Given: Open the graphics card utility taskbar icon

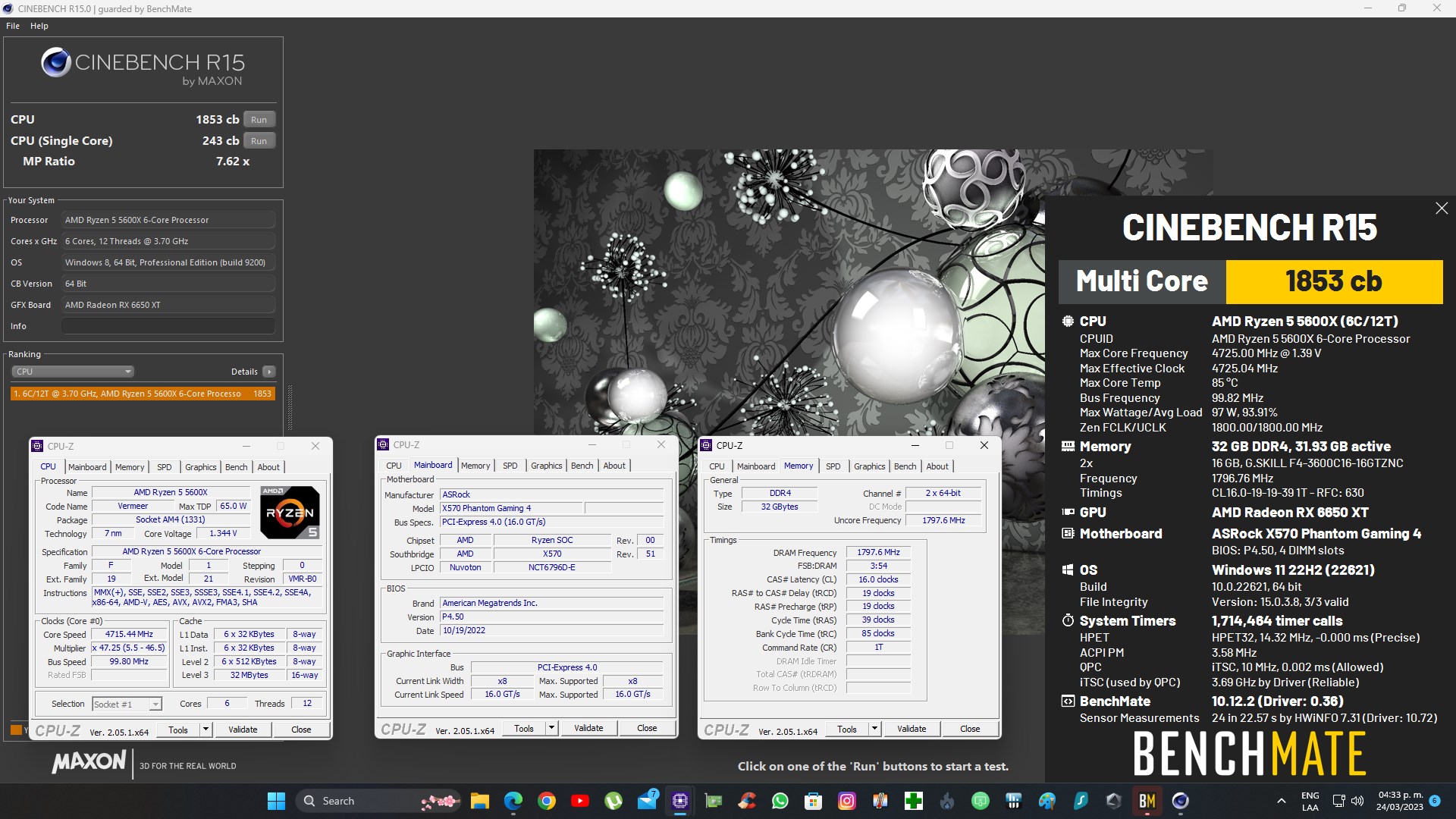Looking at the screenshot, I should click(x=714, y=801).
